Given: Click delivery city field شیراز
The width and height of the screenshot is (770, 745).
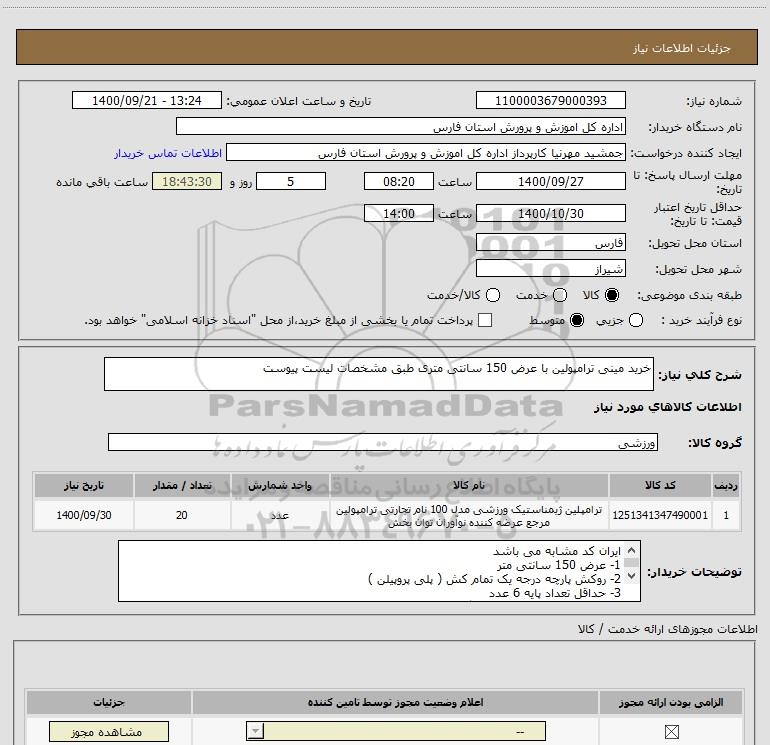Looking at the screenshot, I should [x=550, y=269].
